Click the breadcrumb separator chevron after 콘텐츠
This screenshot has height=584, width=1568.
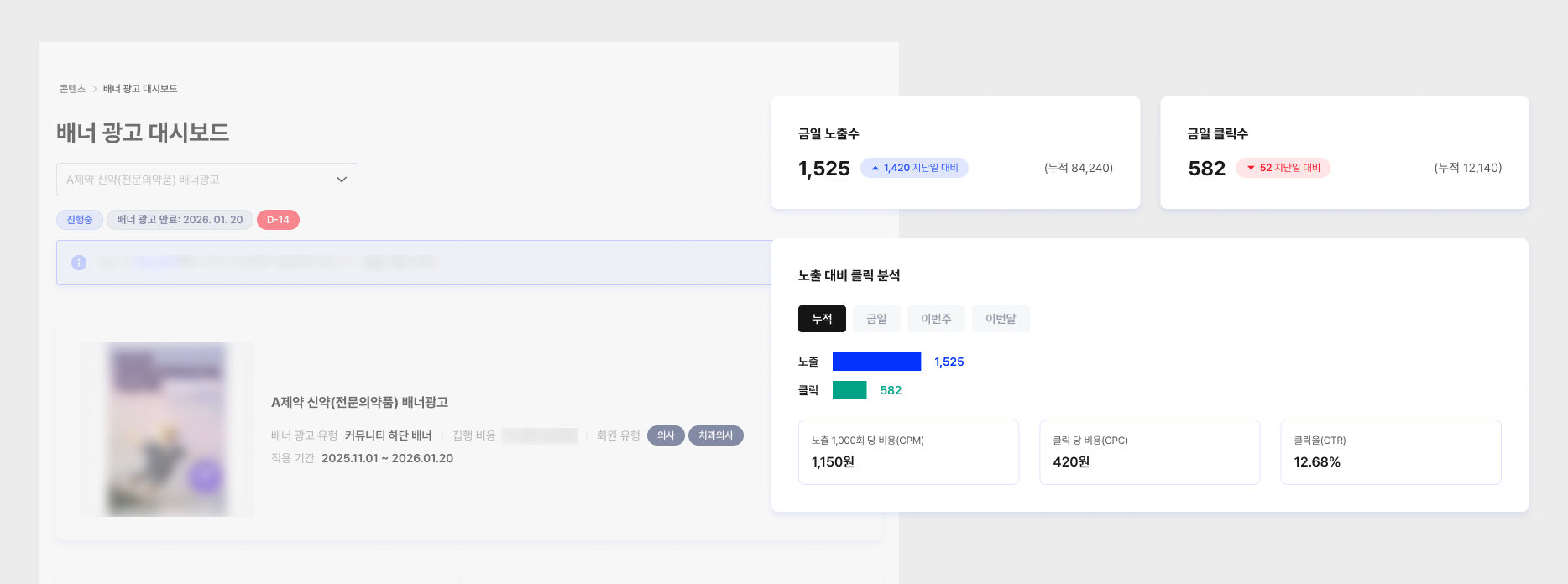click(x=95, y=89)
